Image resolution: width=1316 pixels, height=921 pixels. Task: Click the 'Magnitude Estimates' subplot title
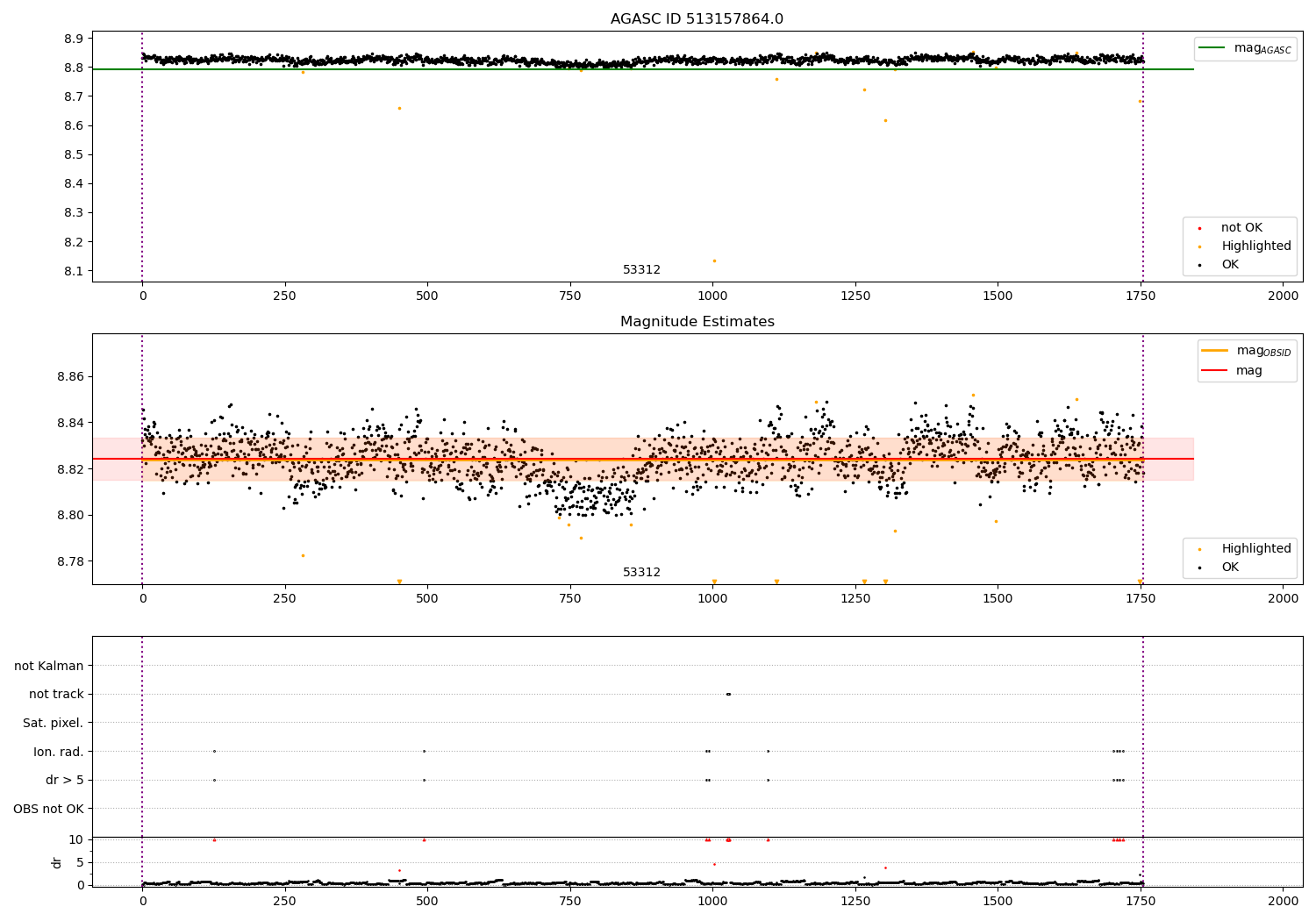pyautogui.click(x=697, y=322)
